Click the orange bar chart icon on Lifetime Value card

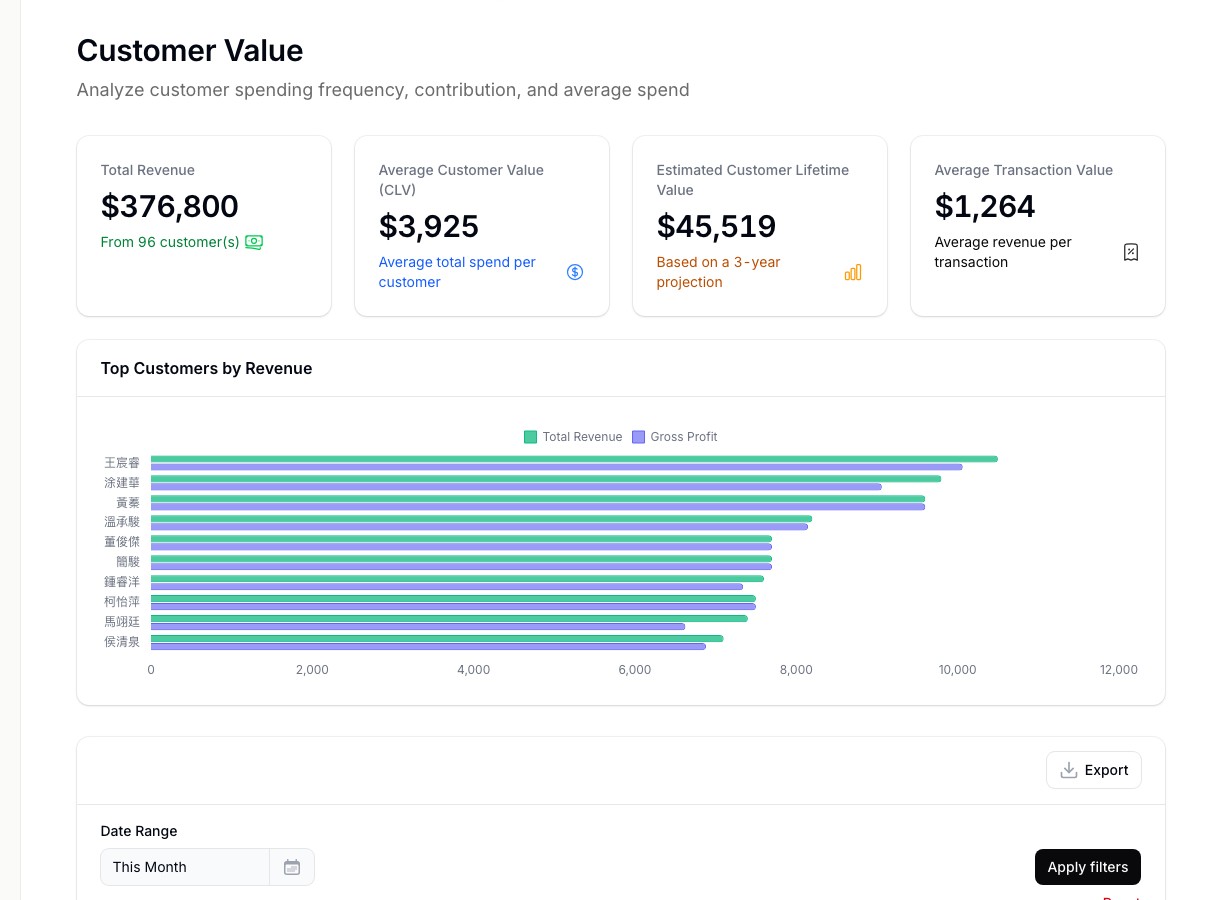(x=852, y=271)
